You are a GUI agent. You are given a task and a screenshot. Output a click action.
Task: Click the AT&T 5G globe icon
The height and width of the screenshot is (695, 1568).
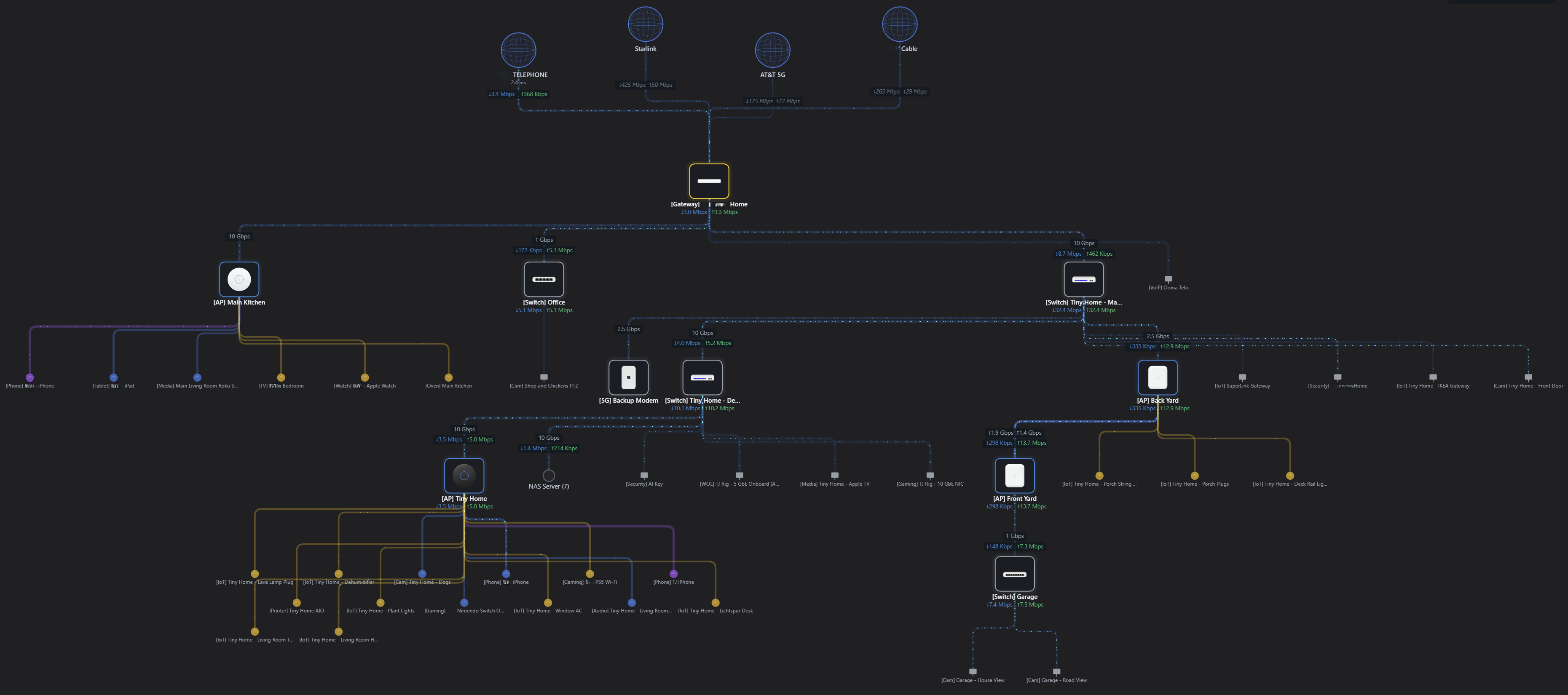click(x=772, y=50)
